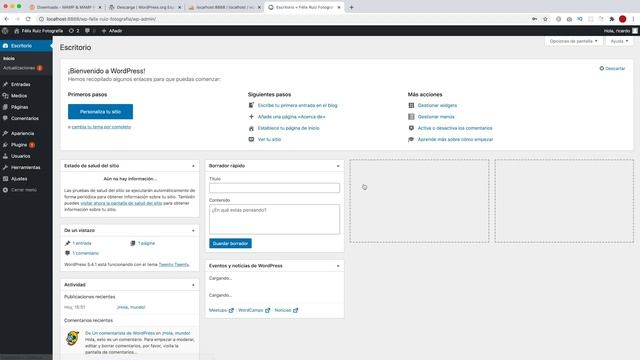Open Herramientas in the sidebar
The width and height of the screenshot is (640, 360).
(x=26, y=167)
